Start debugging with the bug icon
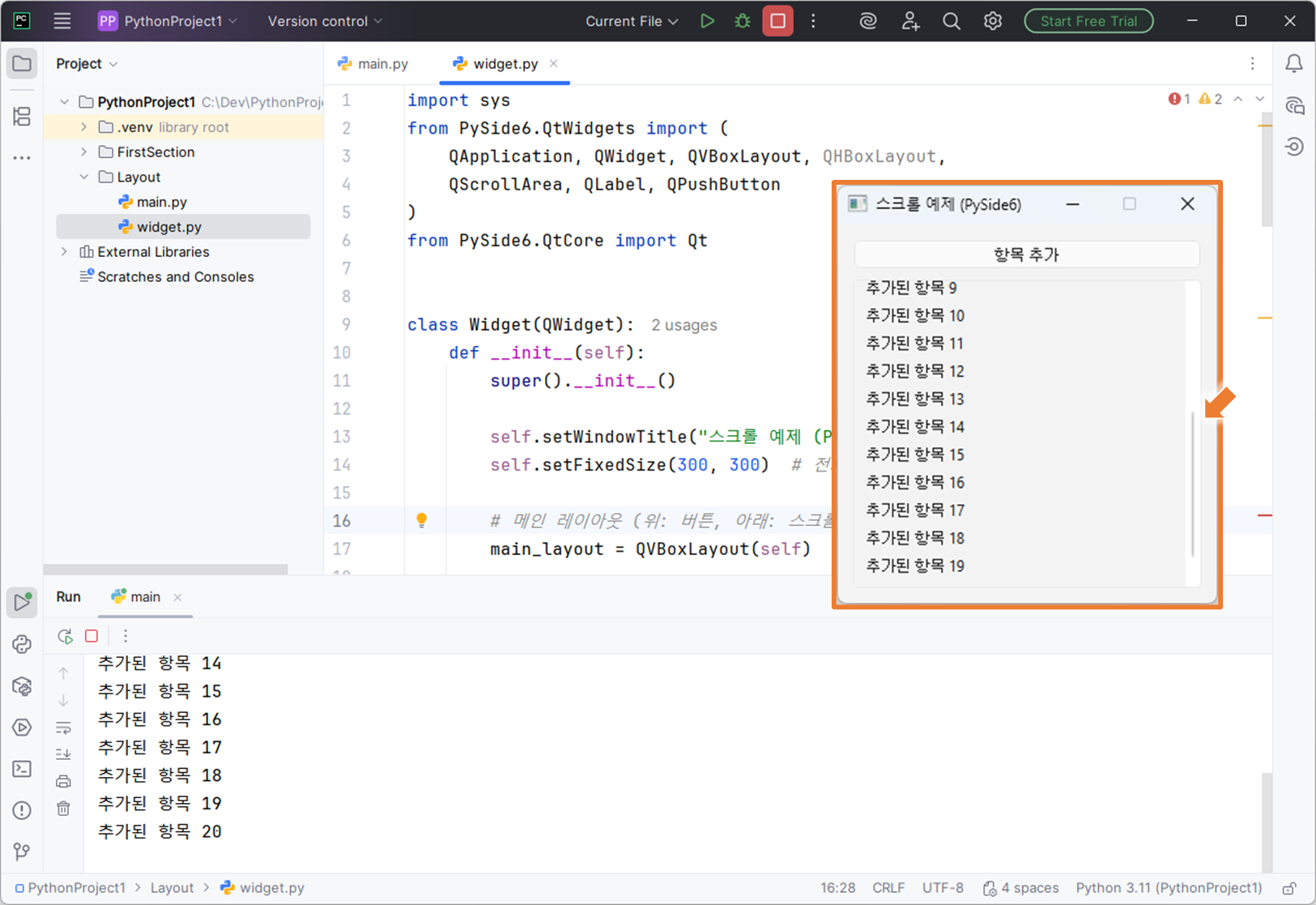 point(743,21)
